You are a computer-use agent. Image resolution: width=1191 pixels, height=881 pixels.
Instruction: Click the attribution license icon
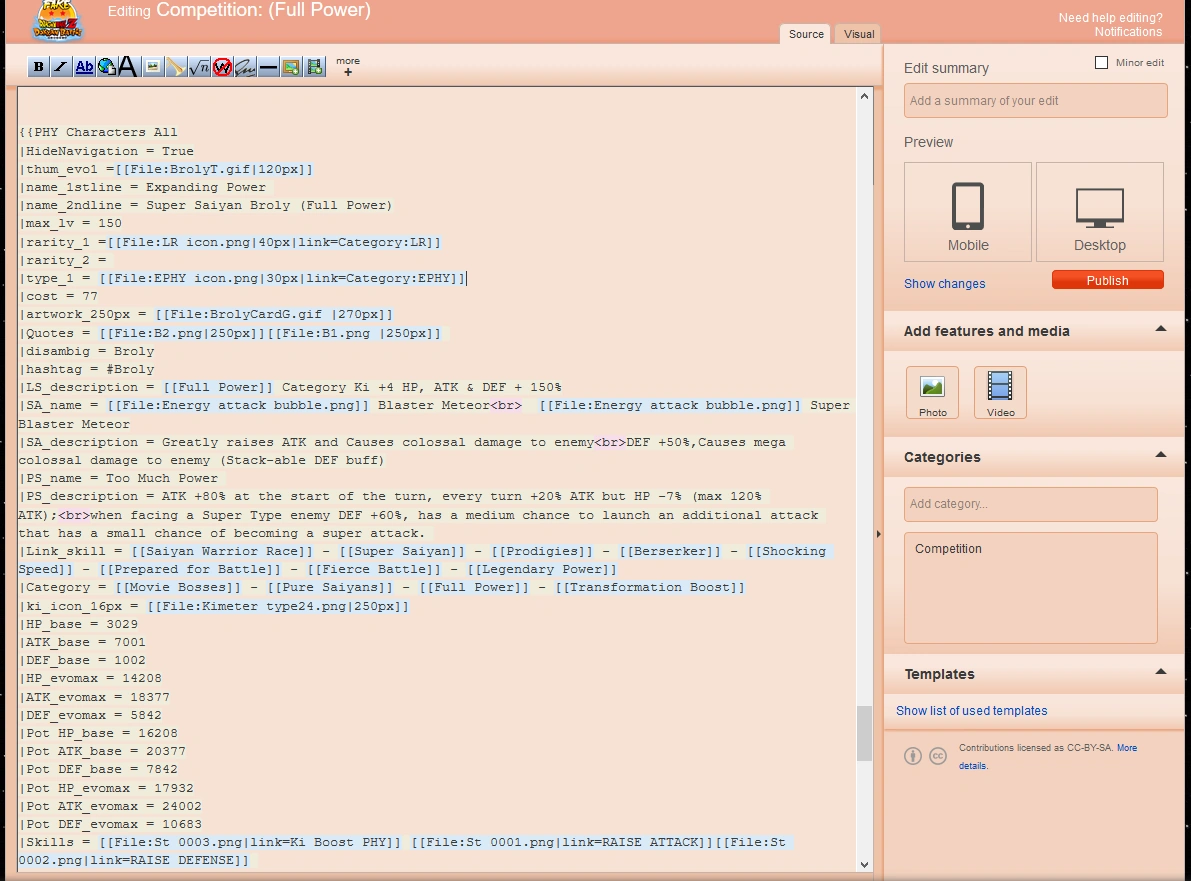(913, 756)
